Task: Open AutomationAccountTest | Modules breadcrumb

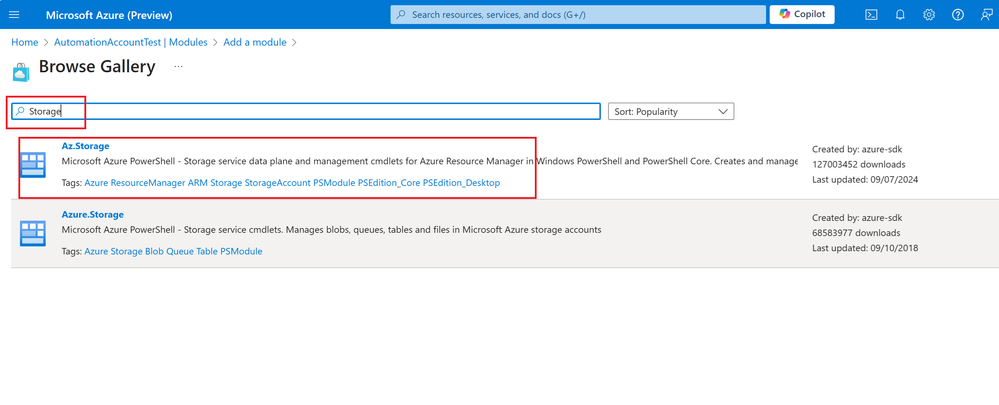Action: click(x=131, y=42)
